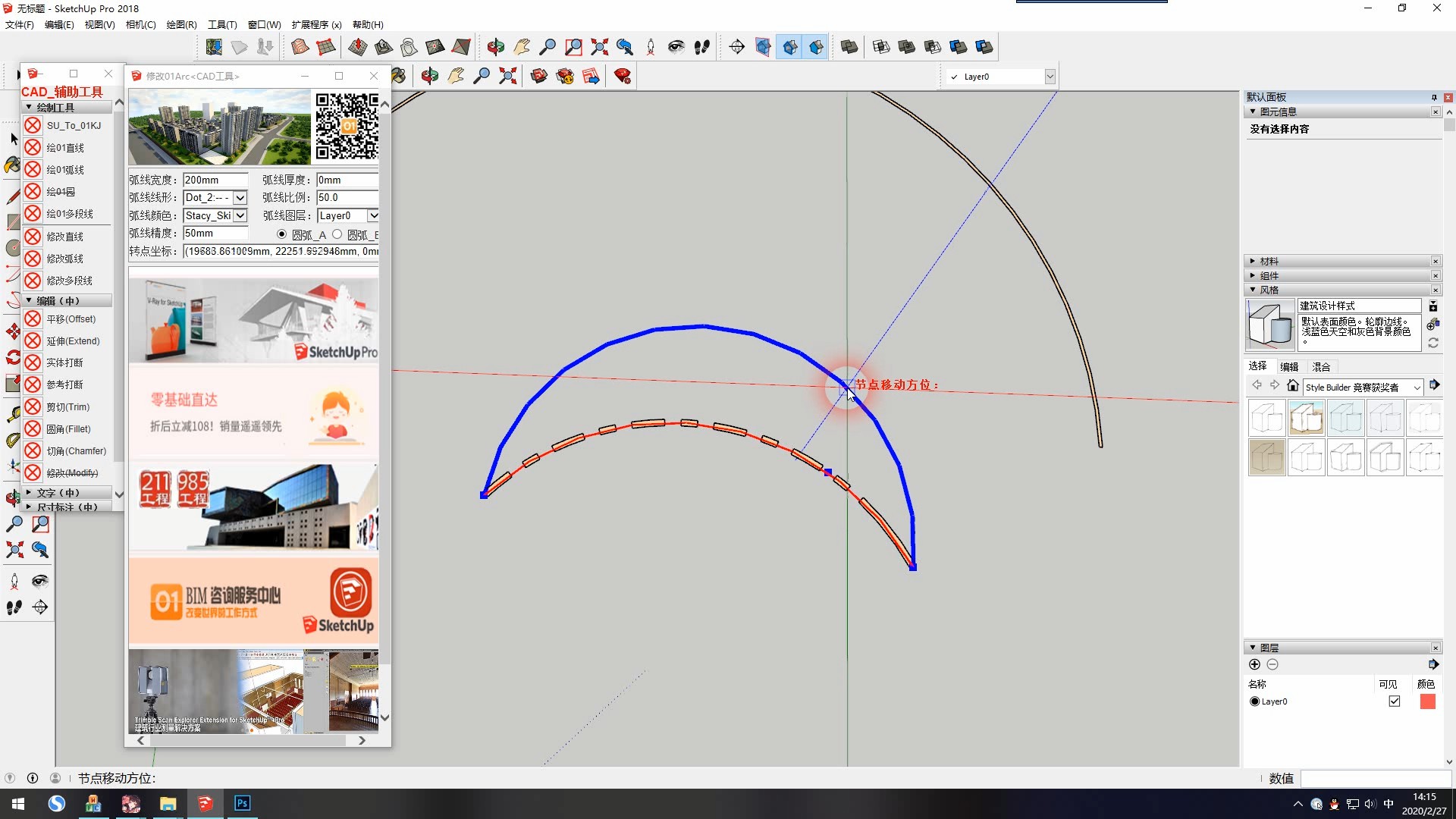Image resolution: width=1456 pixels, height=819 pixels.
Task: Open the 弧线颜色 Stacy_Ski dropdown
Action: tap(240, 216)
